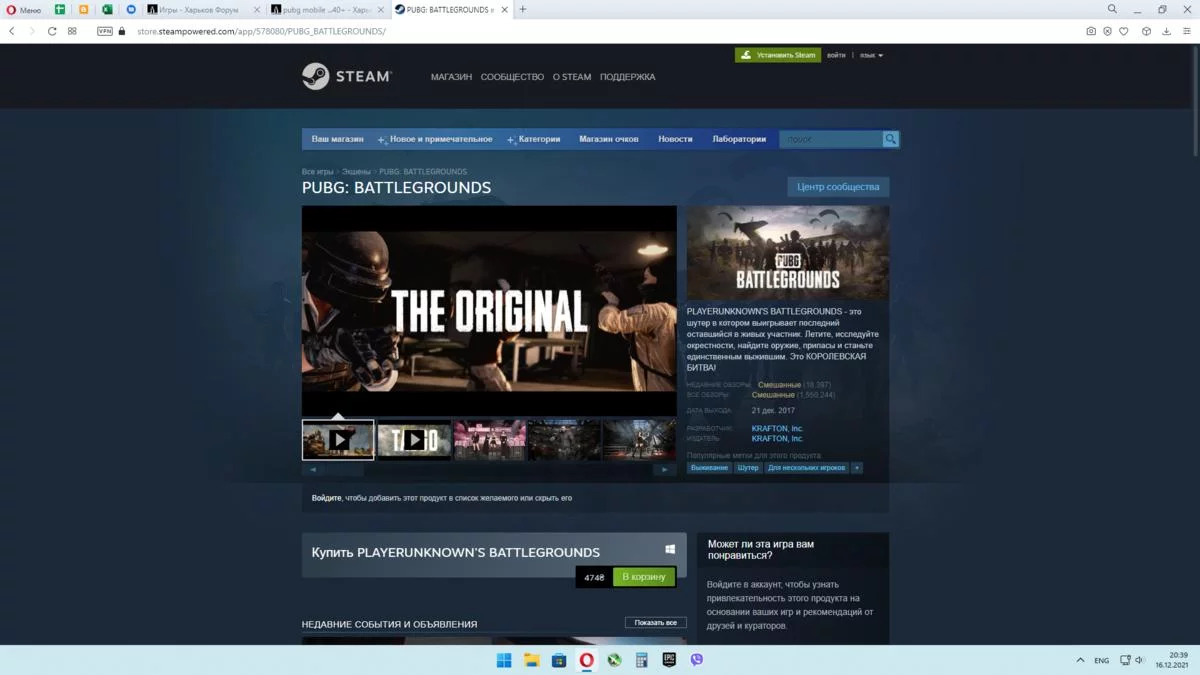
Task: Open Ваш магазин store tab
Action: pos(337,139)
